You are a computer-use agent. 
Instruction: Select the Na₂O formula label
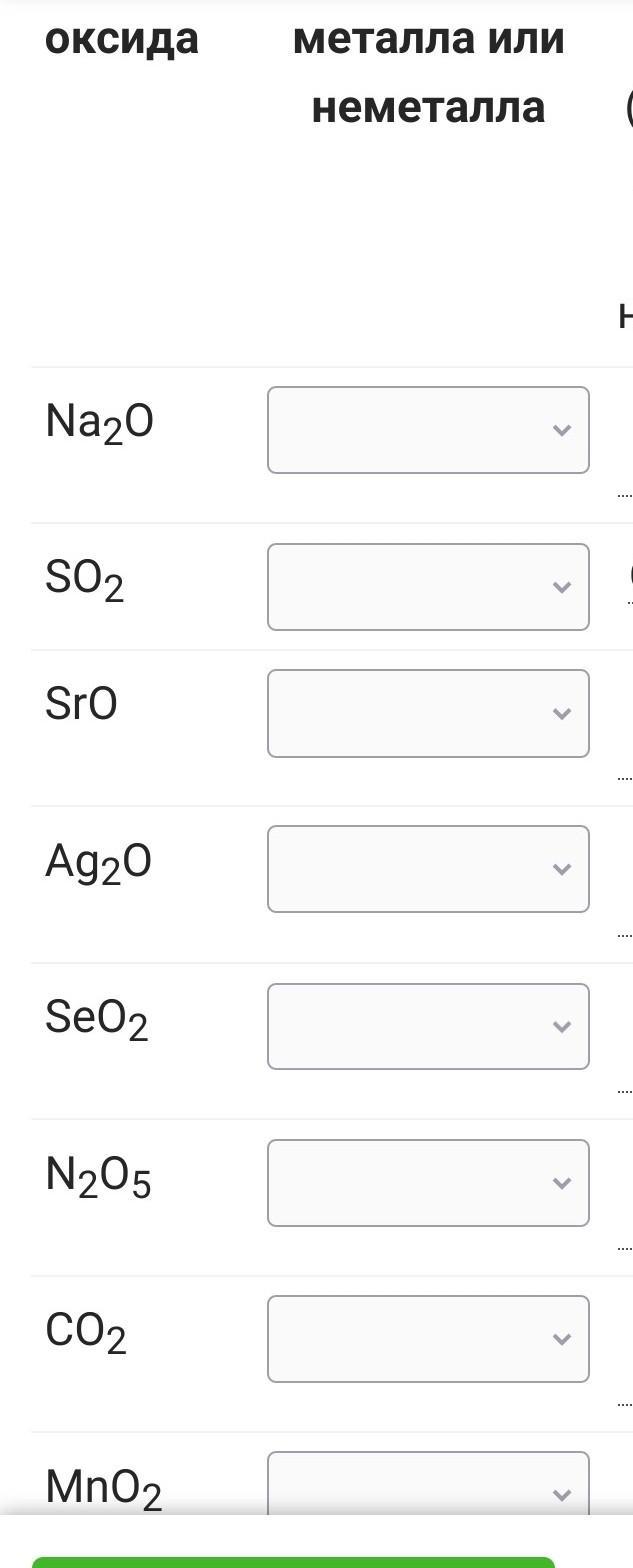point(99,423)
